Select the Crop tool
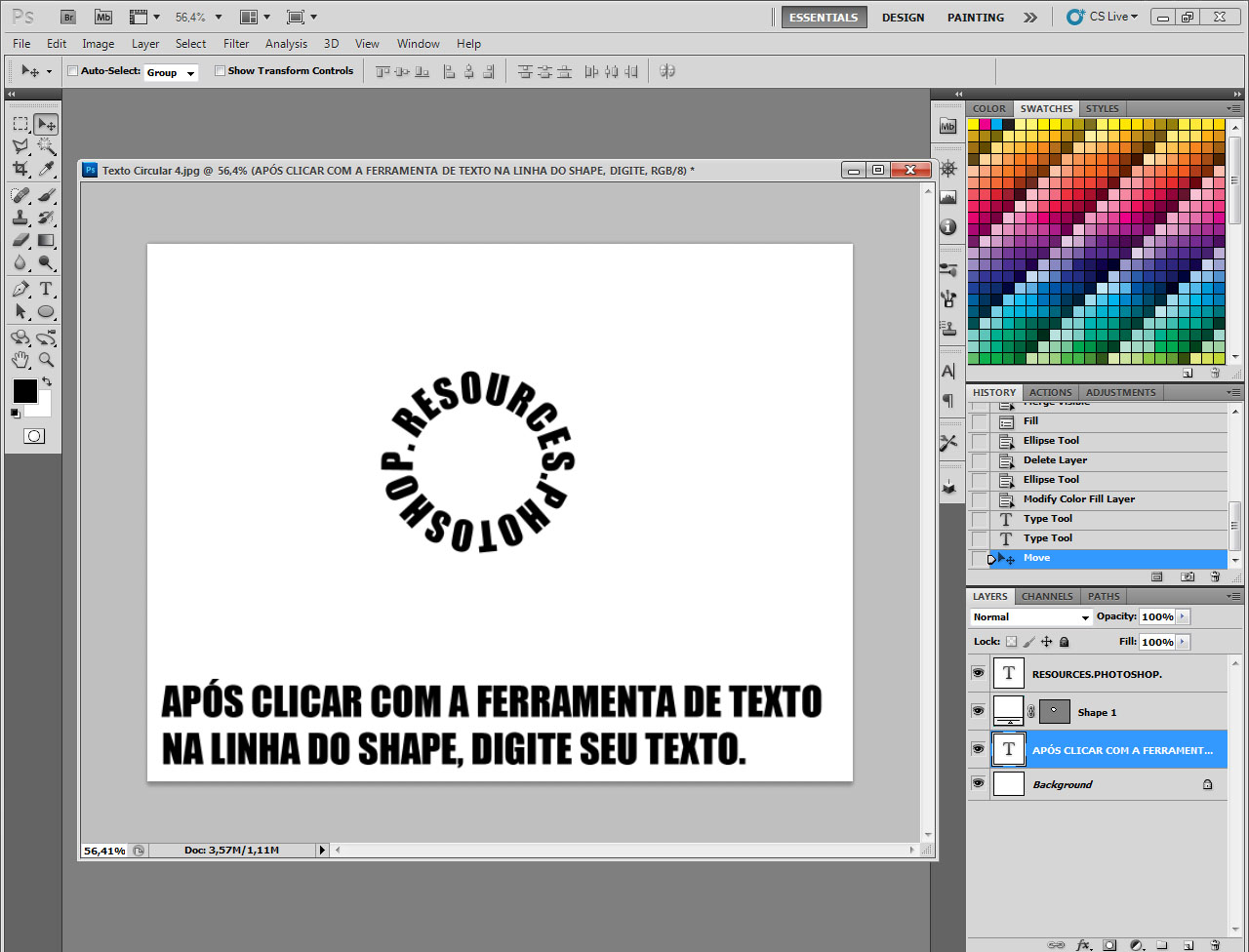Image resolution: width=1249 pixels, height=952 pixels. click(x=20, y=169)
